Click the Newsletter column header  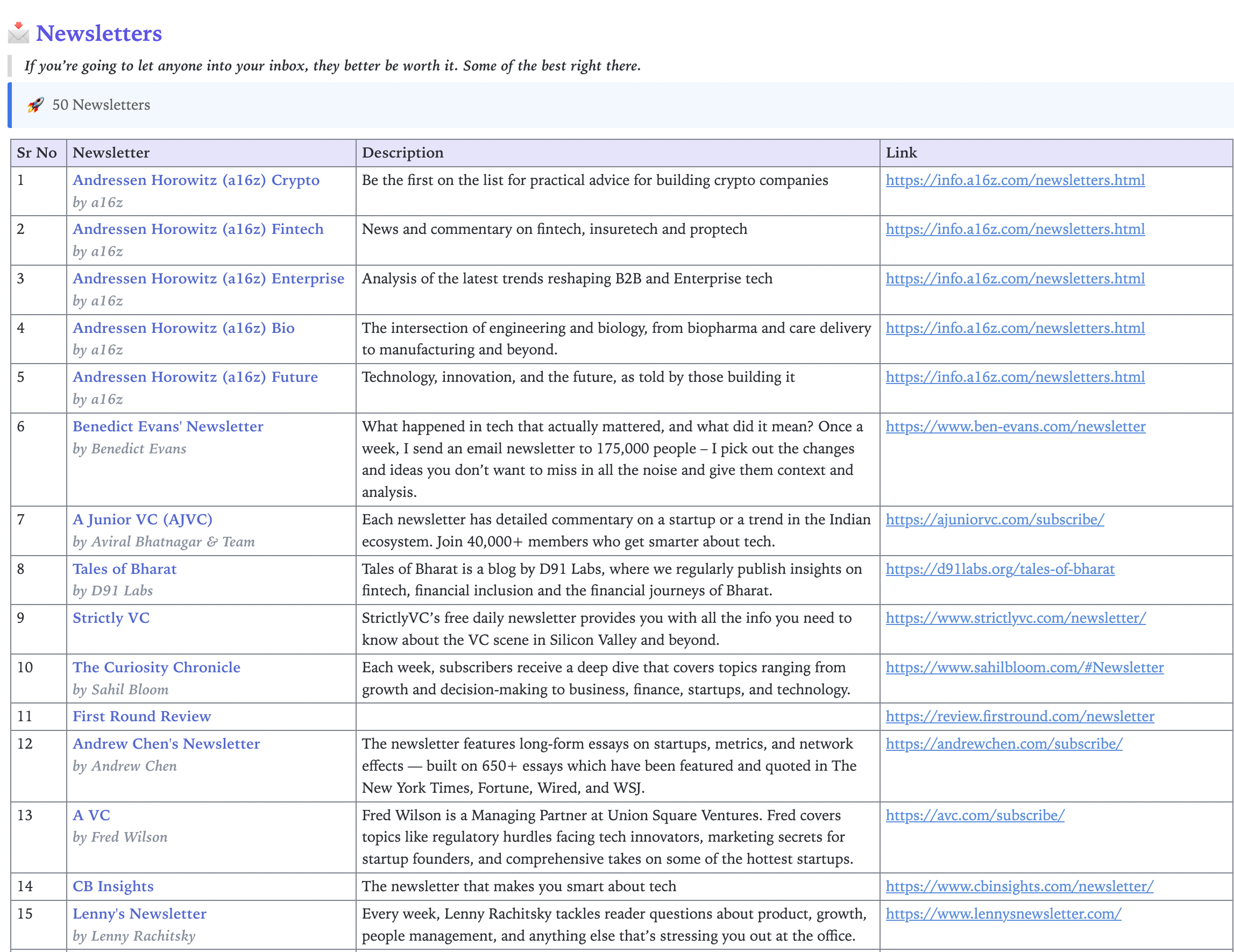point(211,153)
